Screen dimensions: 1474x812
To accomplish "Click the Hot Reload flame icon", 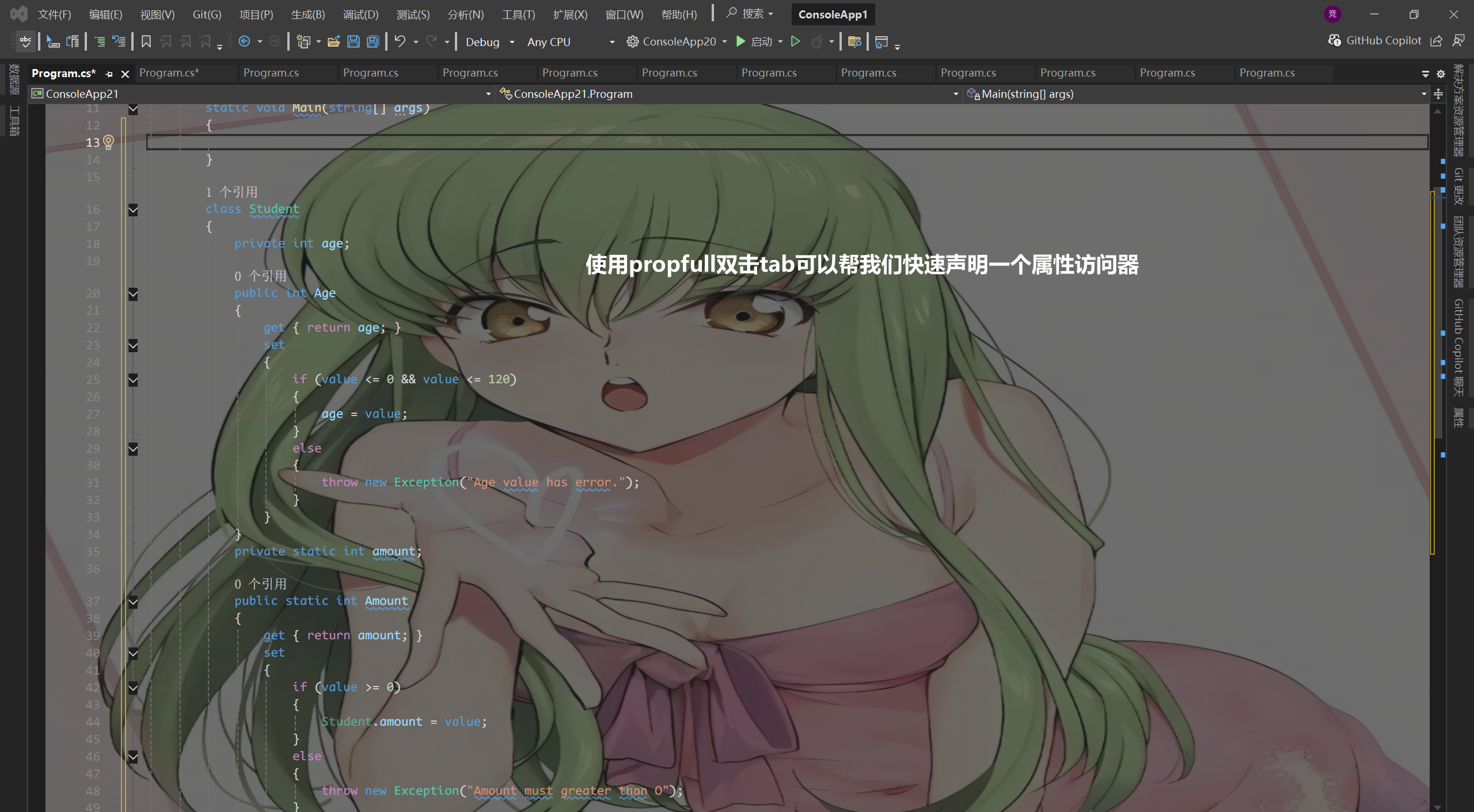I will pos(816,41).
